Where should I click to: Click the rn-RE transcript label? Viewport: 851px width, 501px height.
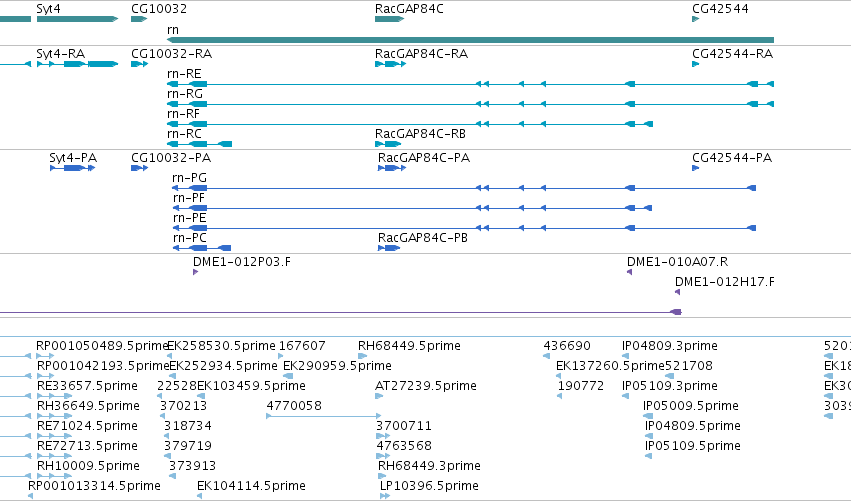point(185,74)
